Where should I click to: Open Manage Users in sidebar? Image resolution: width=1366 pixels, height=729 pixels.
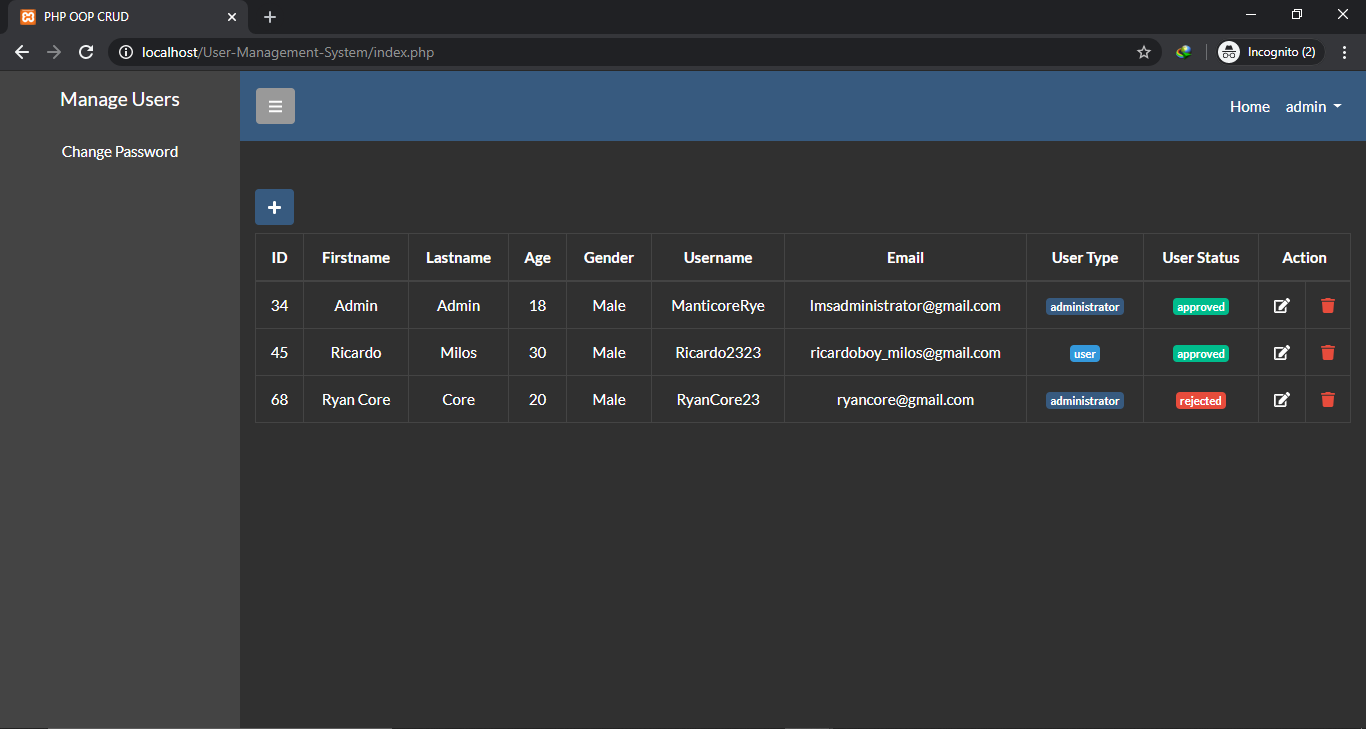120,99
